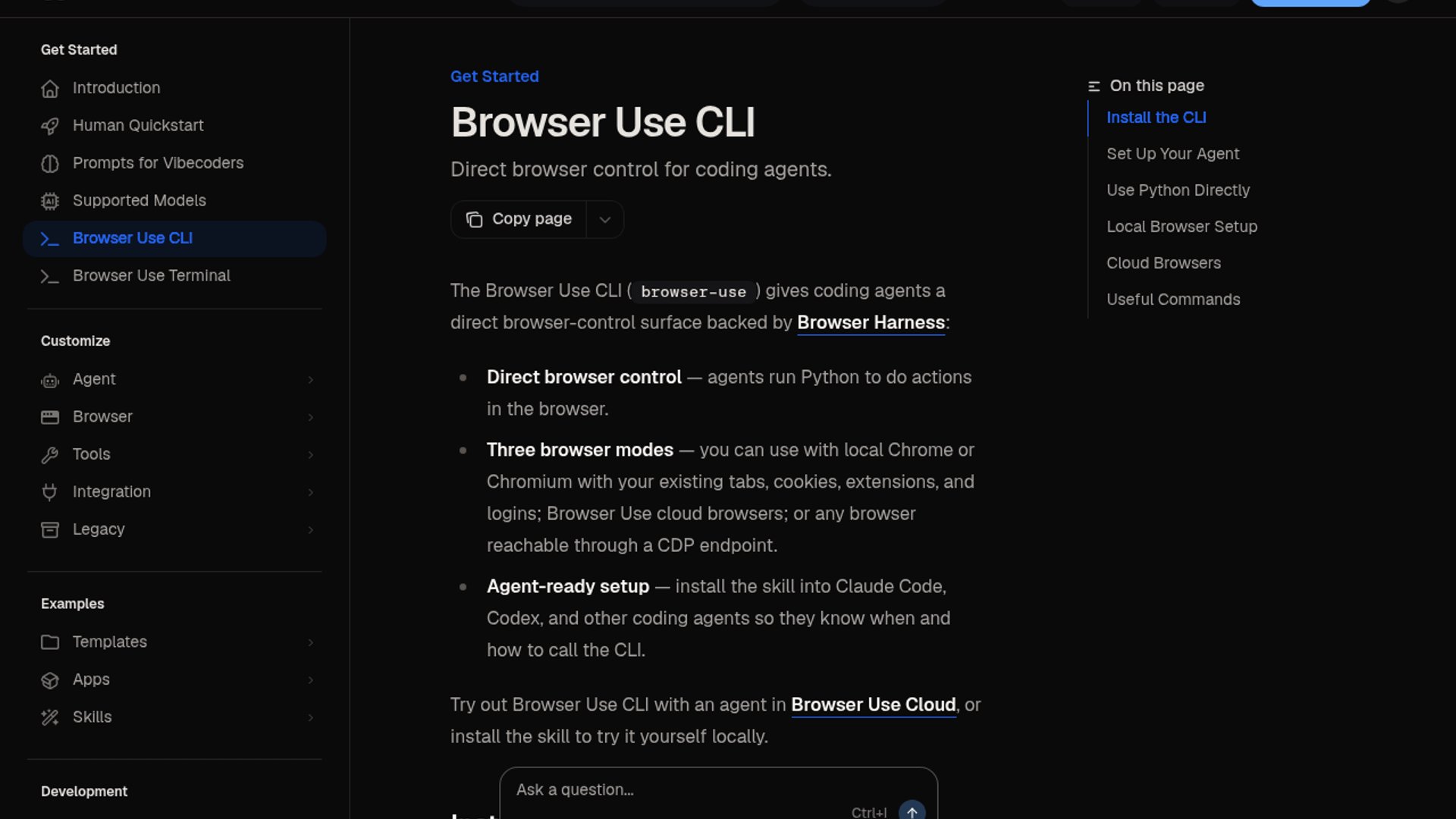This screenshot has height=819, width=1456.
Task: Click the Supported Models chip icon
Action: pyautogui.click(x=50, y=201)
